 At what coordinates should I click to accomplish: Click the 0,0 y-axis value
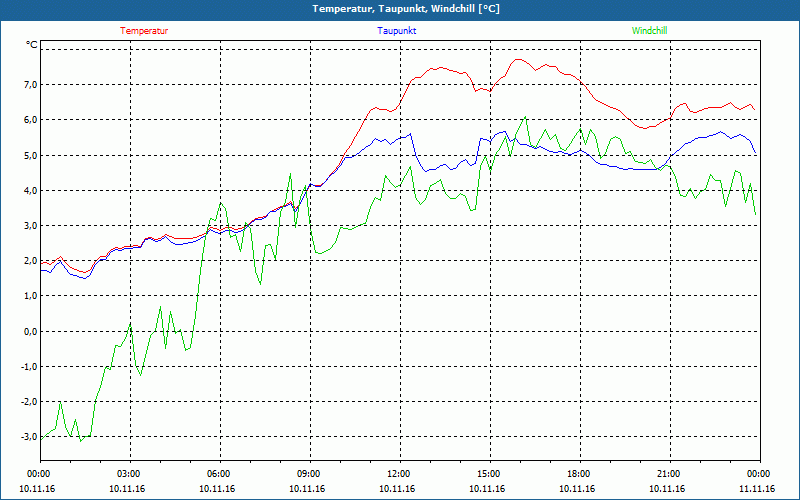point(31,331)
